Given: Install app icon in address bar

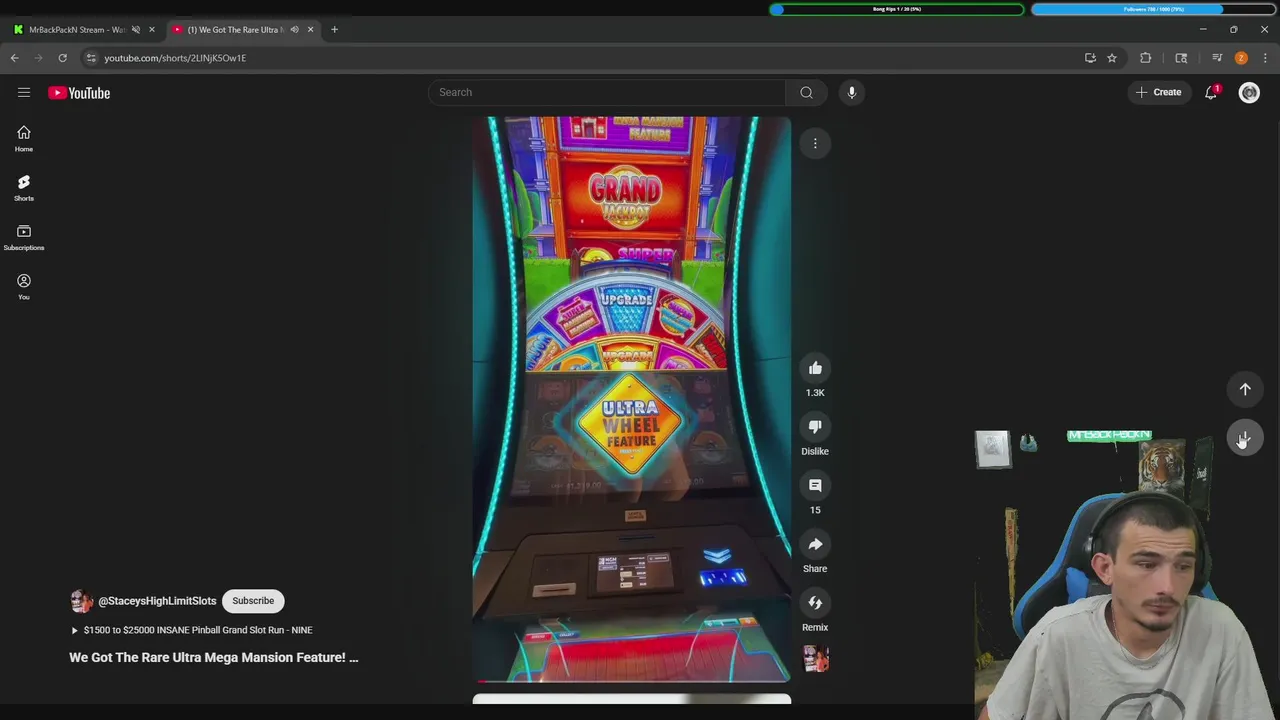Looking at the screenshot, I should point(1090,58).
